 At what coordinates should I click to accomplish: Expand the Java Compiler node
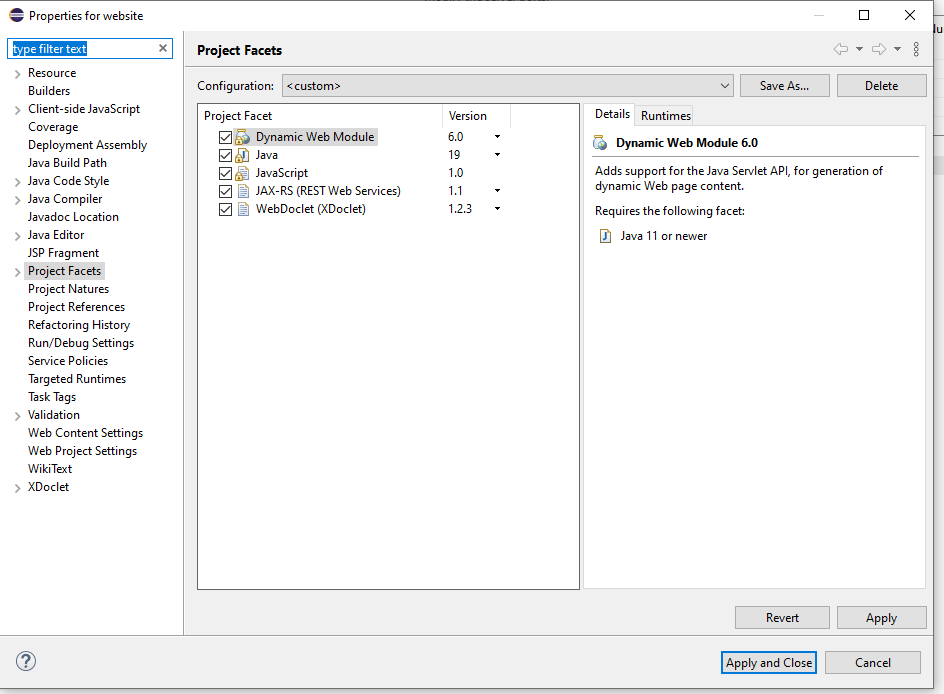(x=17, y=200)
